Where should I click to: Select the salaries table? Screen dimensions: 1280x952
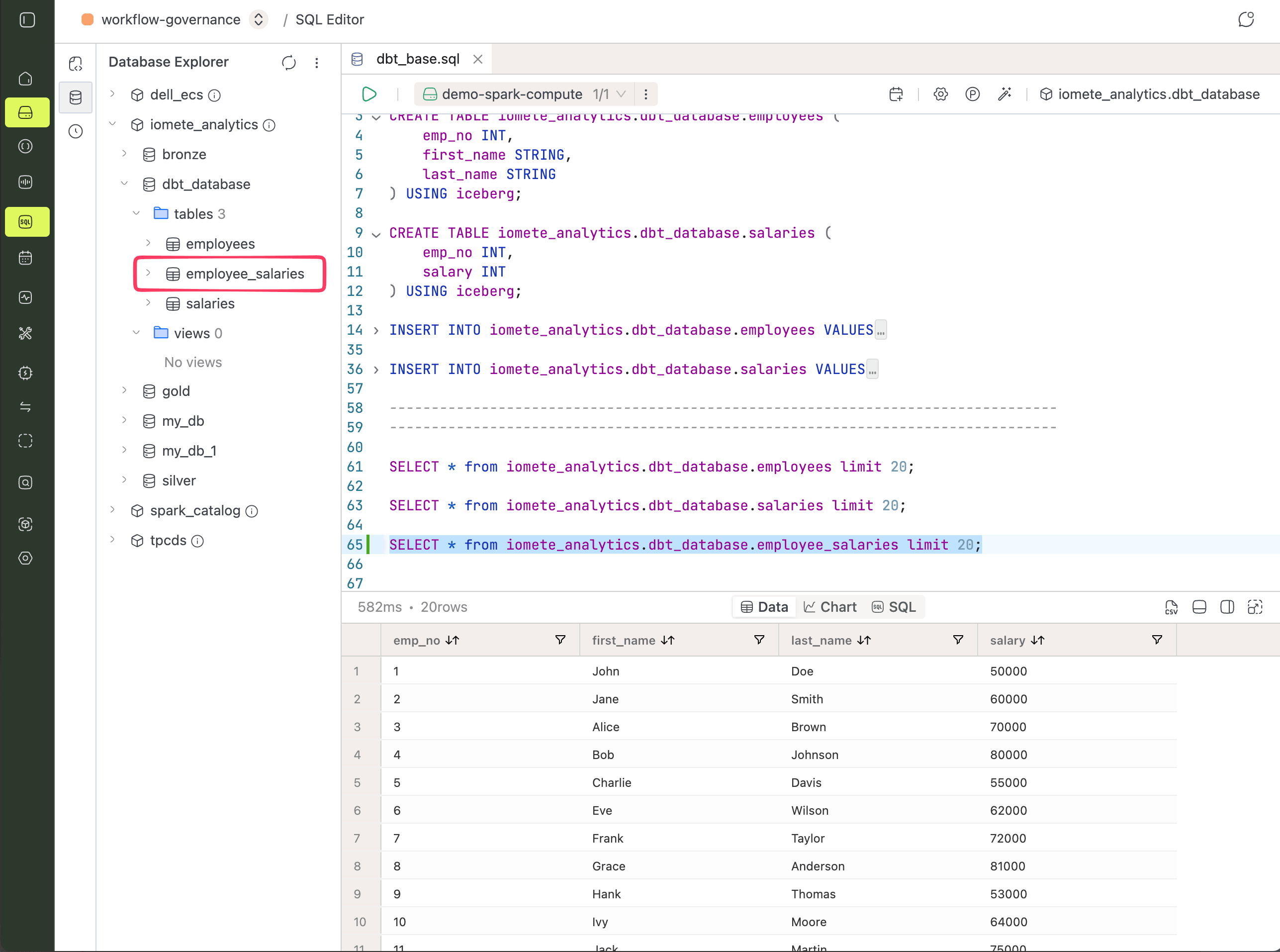pos(210,304)
